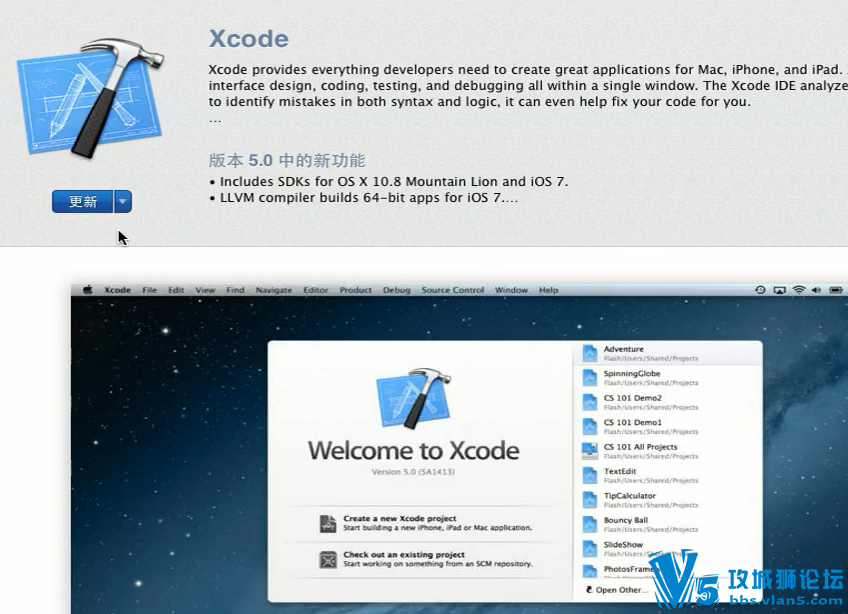Screen dimensions: 848x614
Task: Click the Xcode app title
Action: point(249,39)
